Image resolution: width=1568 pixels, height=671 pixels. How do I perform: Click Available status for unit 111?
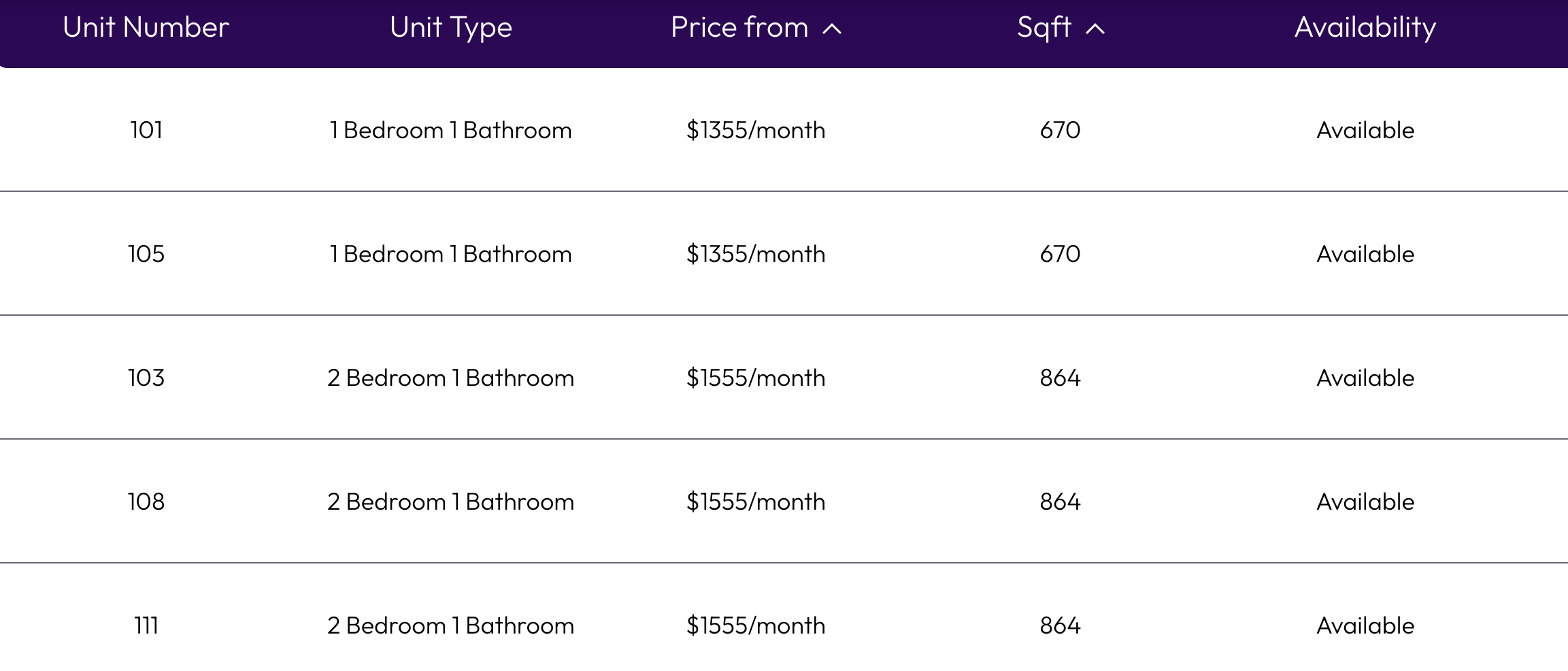coord(1365,625)
